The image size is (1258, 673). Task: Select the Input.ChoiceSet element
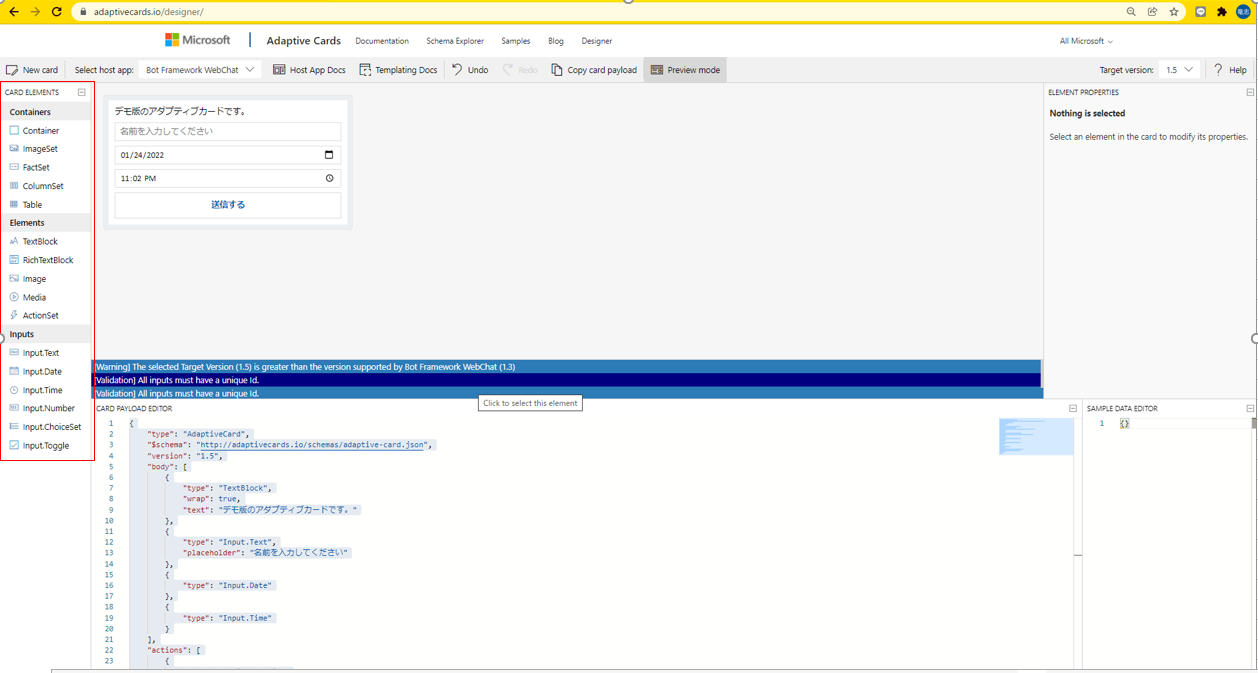pos(46,427)
